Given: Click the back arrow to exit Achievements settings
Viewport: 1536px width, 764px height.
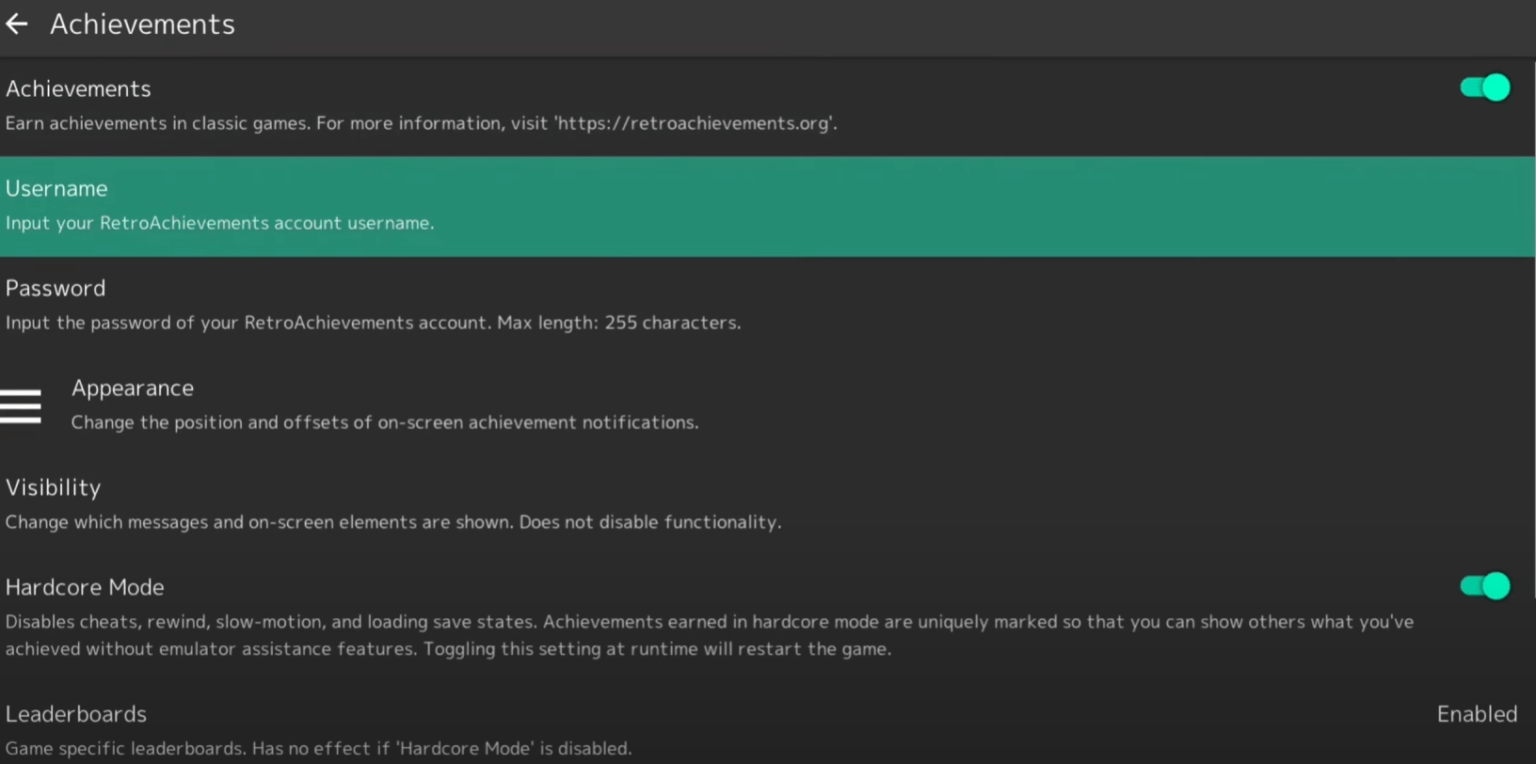Looking at the screenshot, I should pos(16,23).
